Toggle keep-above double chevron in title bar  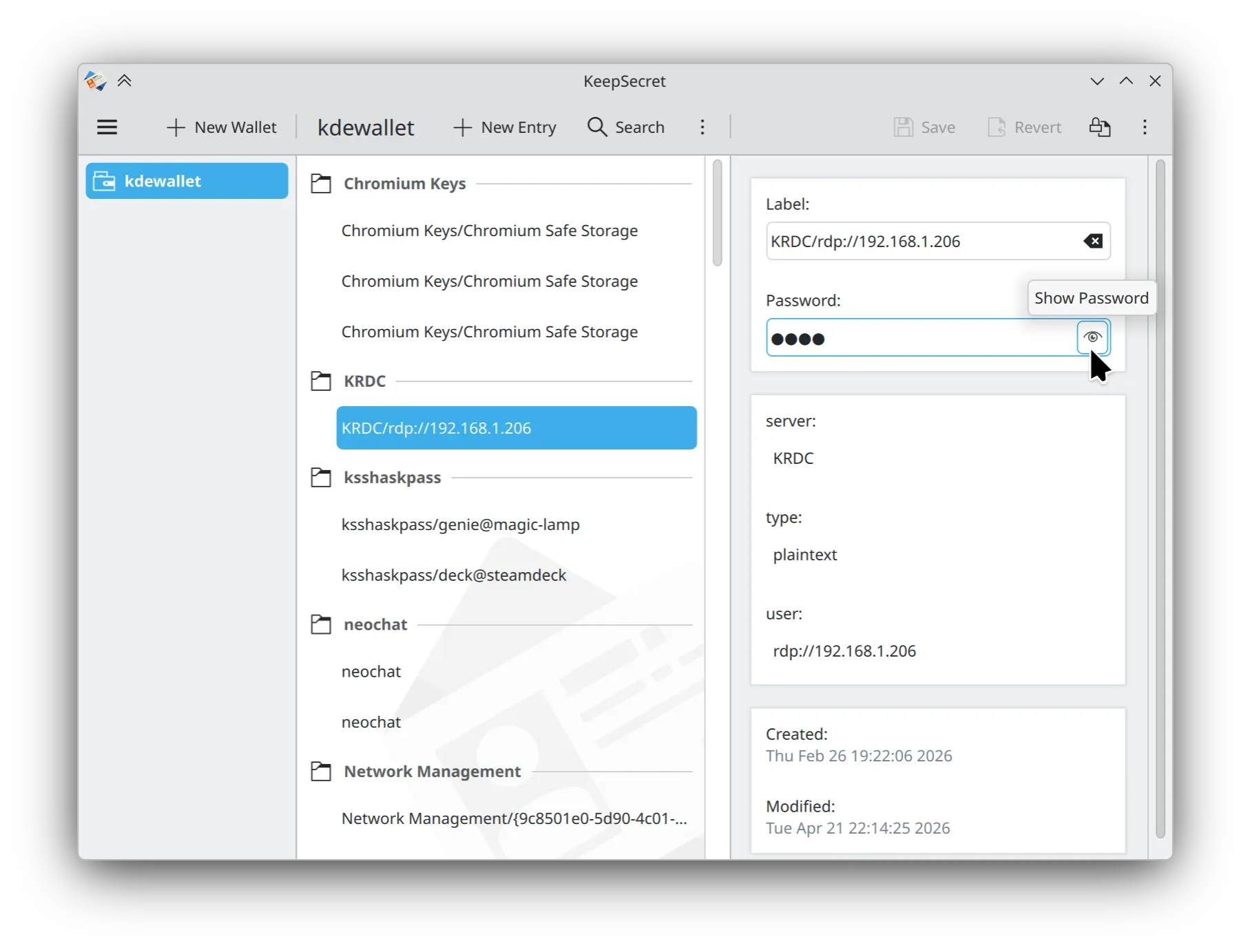[x=125, y=81]
